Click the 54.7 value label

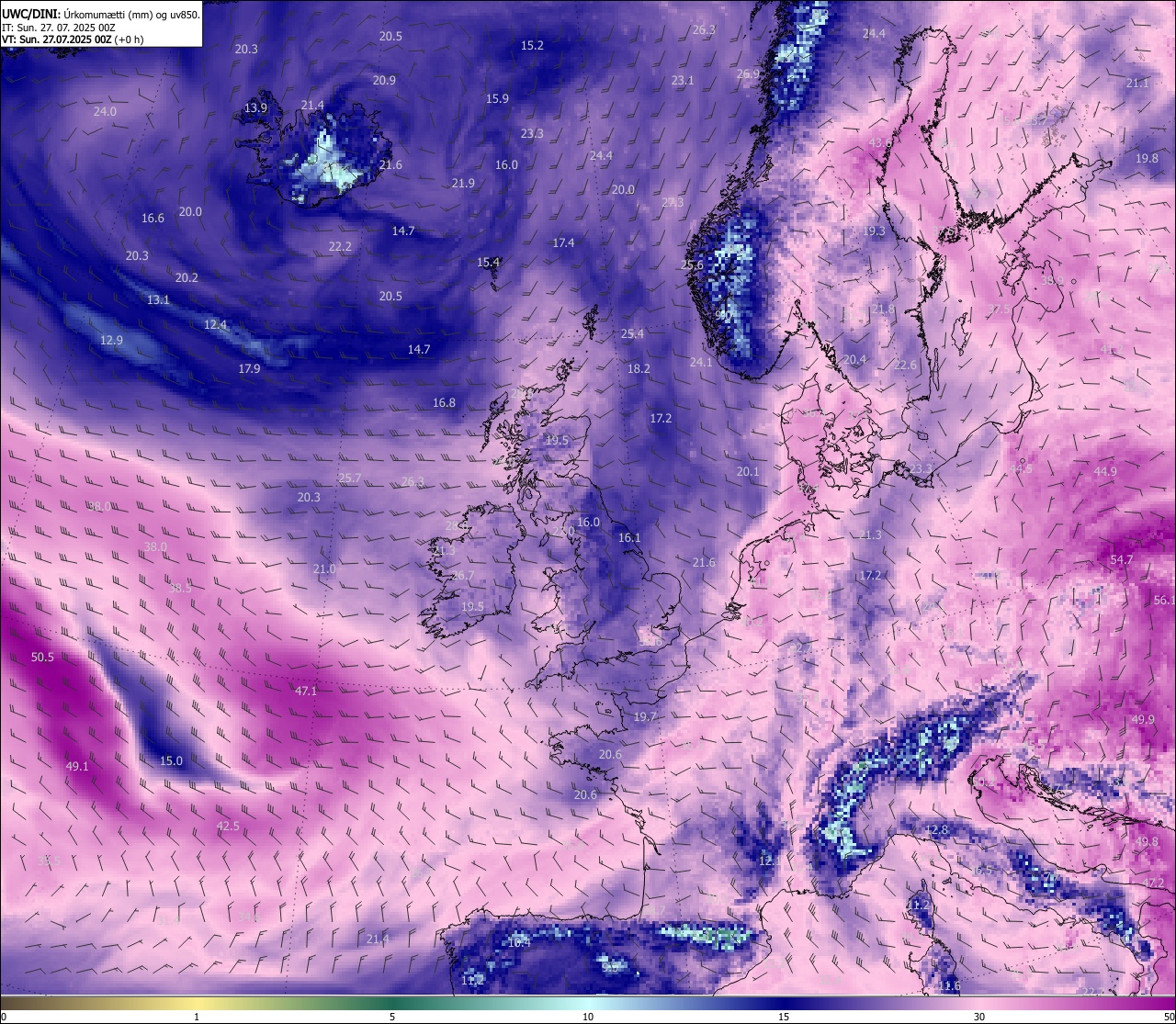(1122, 559)
